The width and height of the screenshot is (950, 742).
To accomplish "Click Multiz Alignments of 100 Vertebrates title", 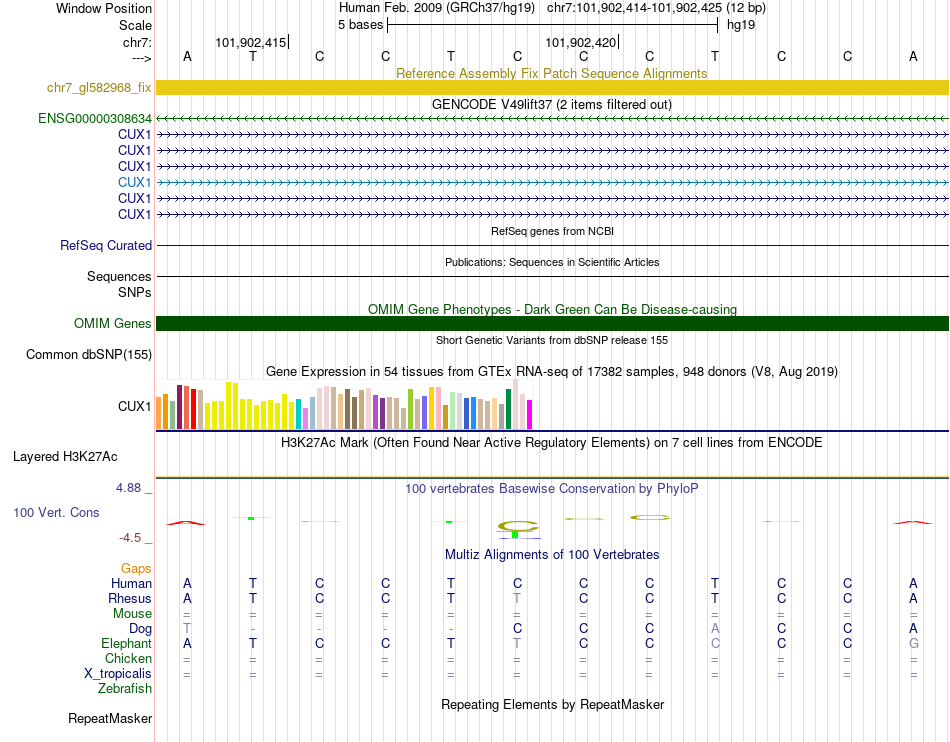I will pyautogui.click(x=552, y=554).
